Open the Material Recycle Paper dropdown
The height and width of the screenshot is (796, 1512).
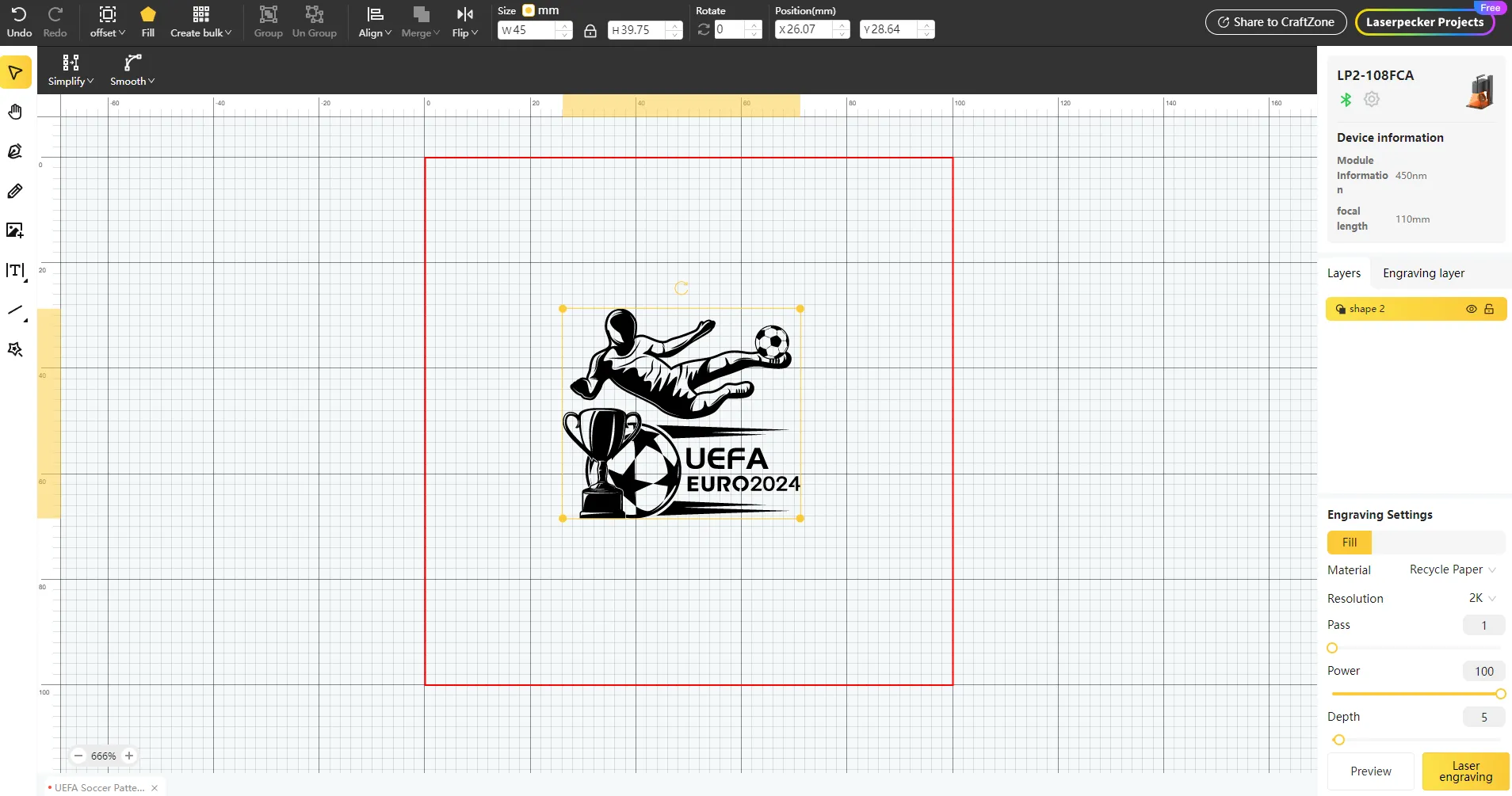pos(1453,569)
